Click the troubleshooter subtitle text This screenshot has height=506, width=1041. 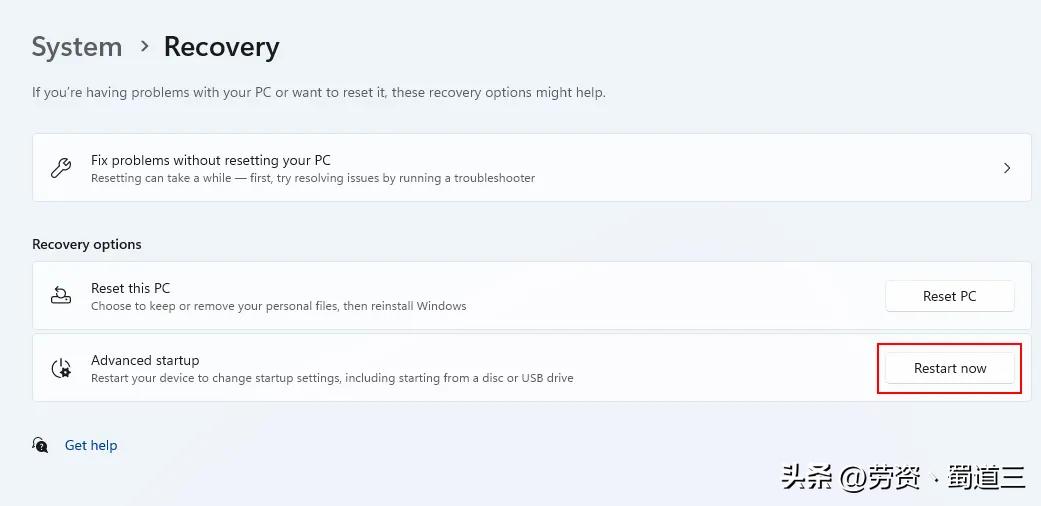pyautogui.click(x=313, y=178)
